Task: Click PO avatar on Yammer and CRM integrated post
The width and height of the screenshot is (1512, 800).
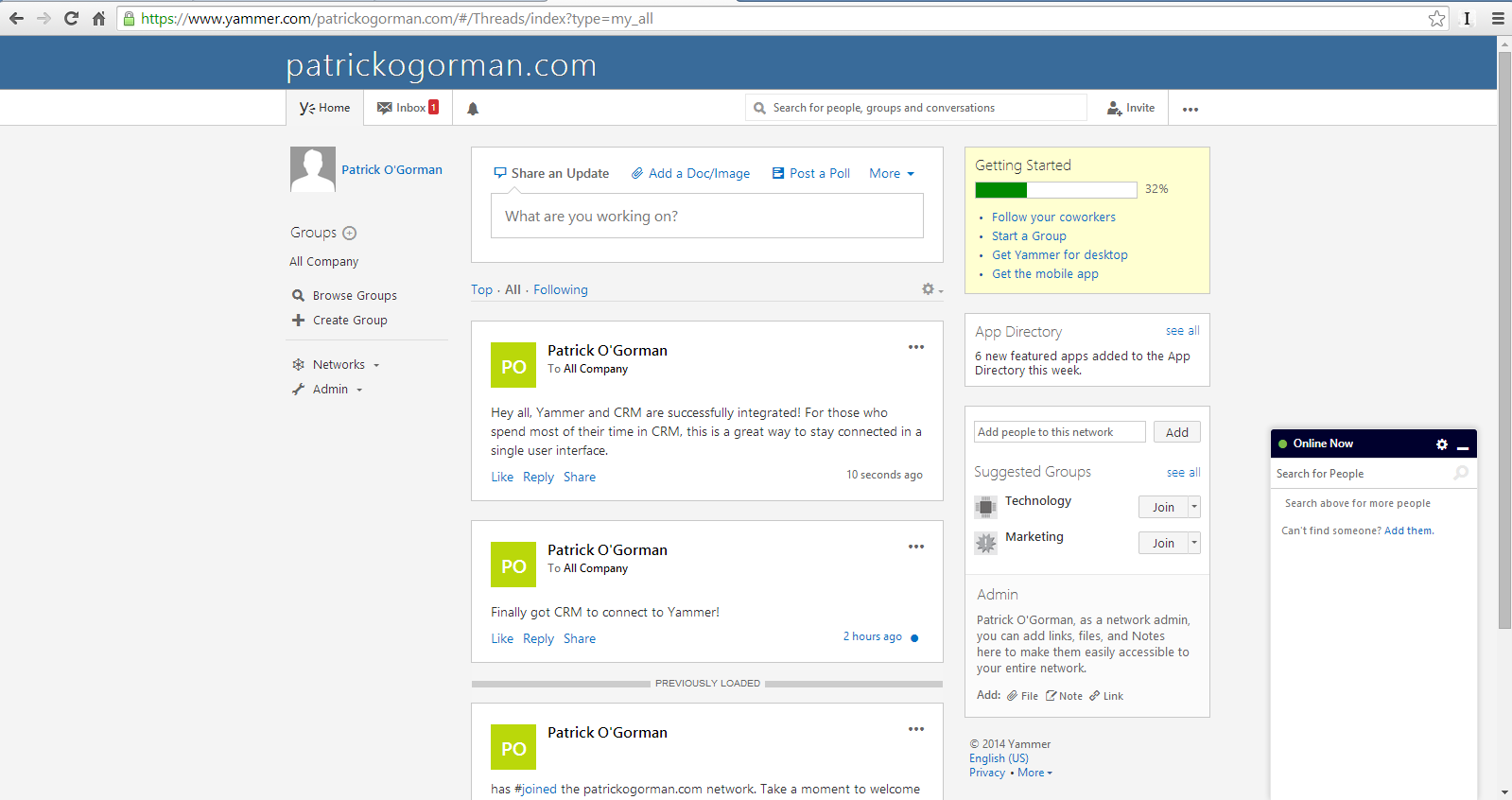Action: click(513, 365)
